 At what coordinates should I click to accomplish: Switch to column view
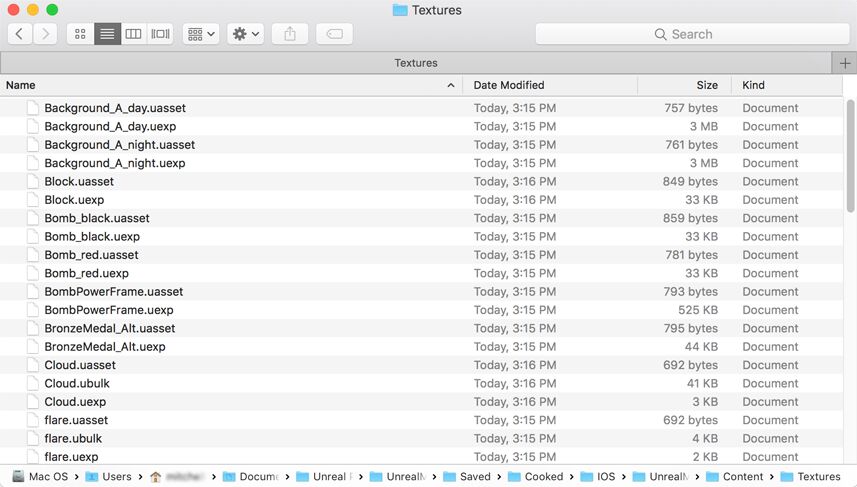[x=133, y=34]
